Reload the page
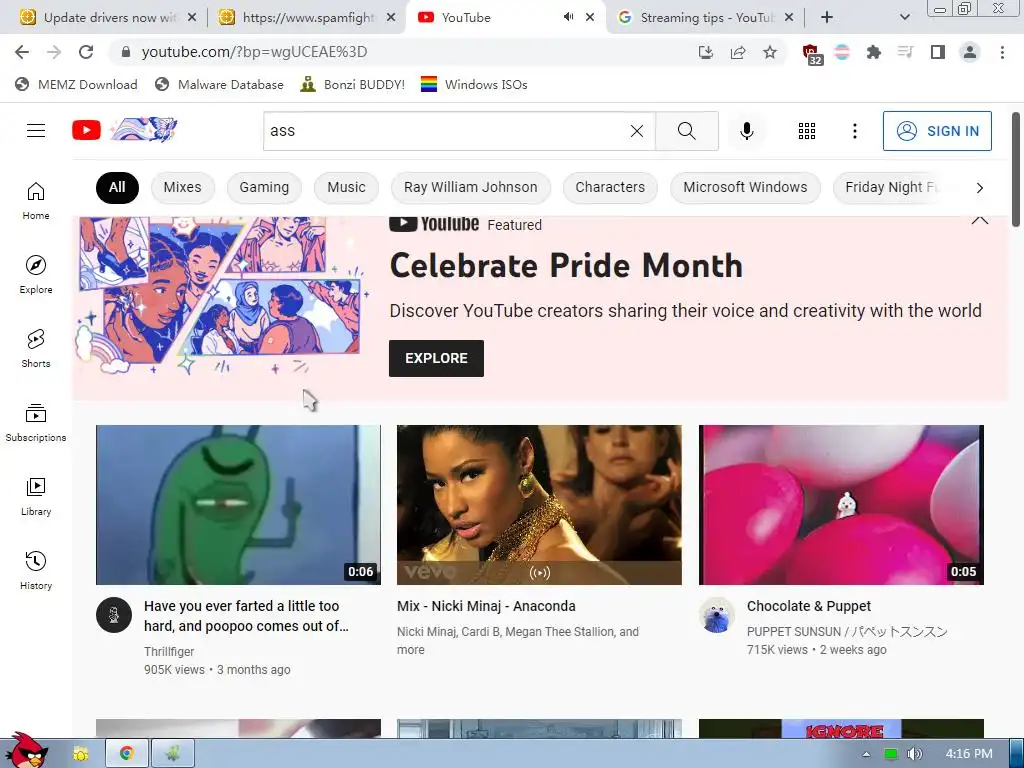Viewport: 1024px width, 768px height. (x=86, y=52)
